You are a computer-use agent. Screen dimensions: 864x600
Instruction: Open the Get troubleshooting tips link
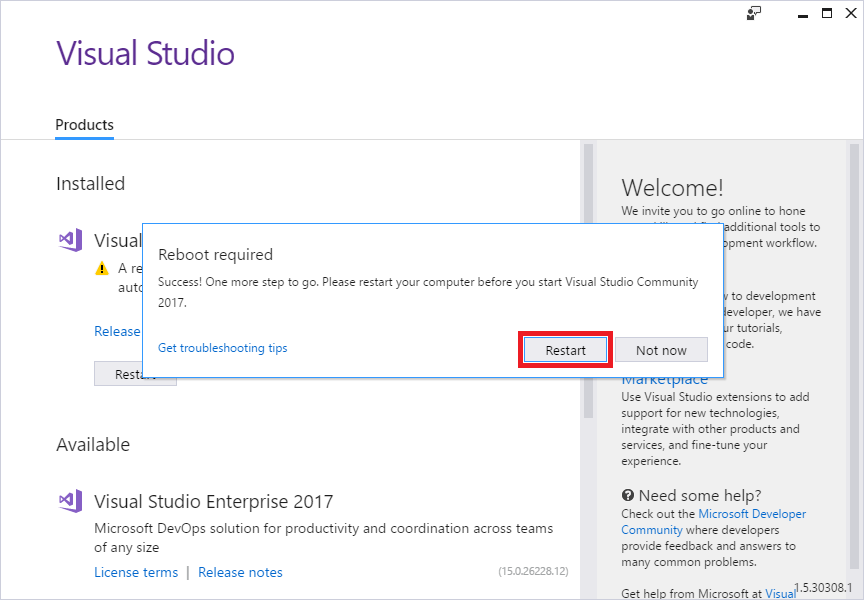point(222,348)
